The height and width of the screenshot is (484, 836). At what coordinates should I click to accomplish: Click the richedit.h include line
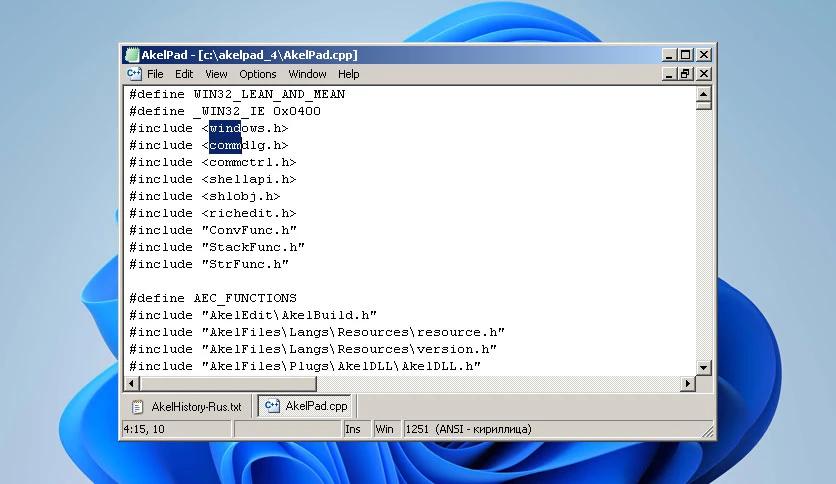[213, 214]
